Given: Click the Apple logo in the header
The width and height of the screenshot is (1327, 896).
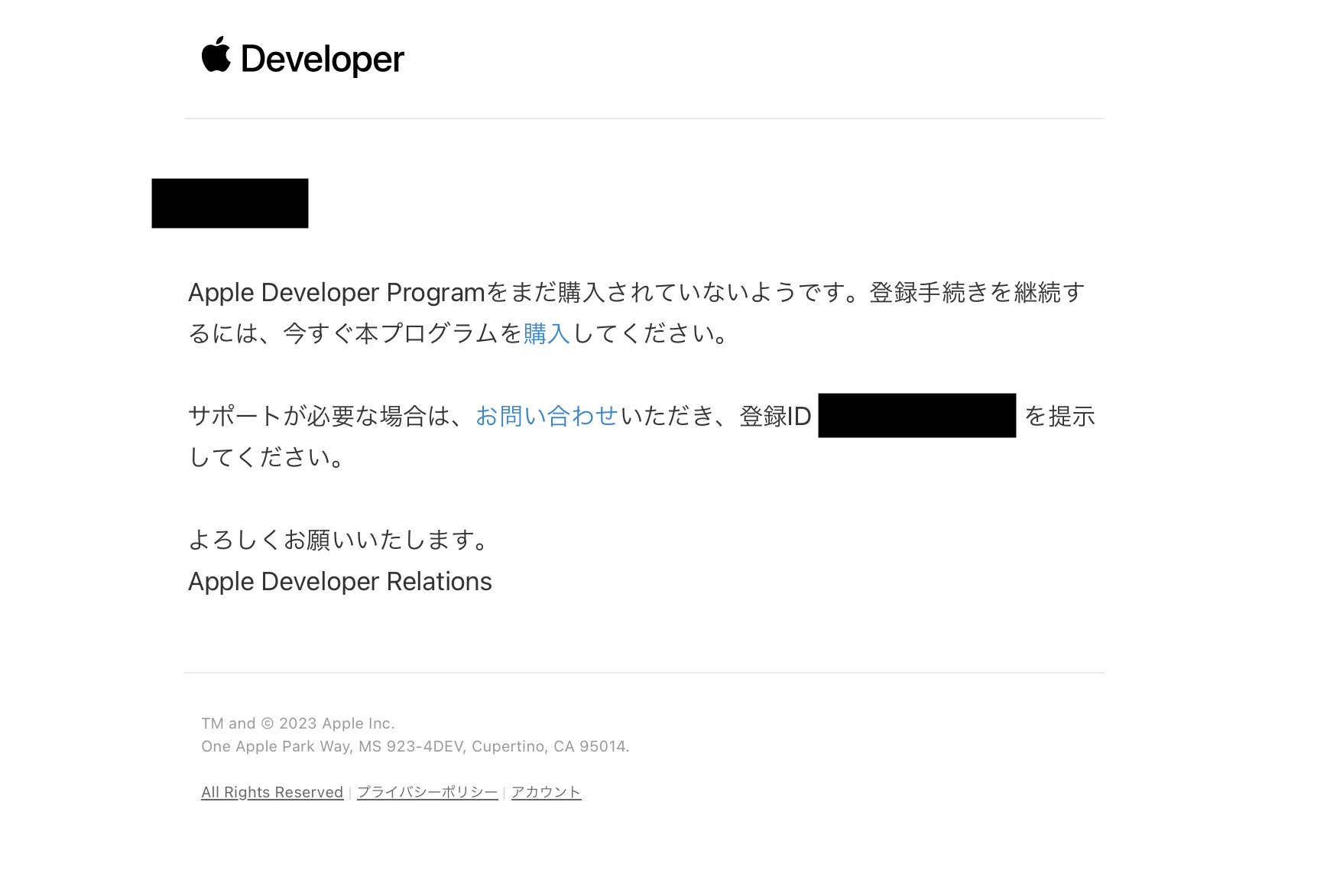Looking at the screenshot, I should pyautogui.click(x=216, y=54).
